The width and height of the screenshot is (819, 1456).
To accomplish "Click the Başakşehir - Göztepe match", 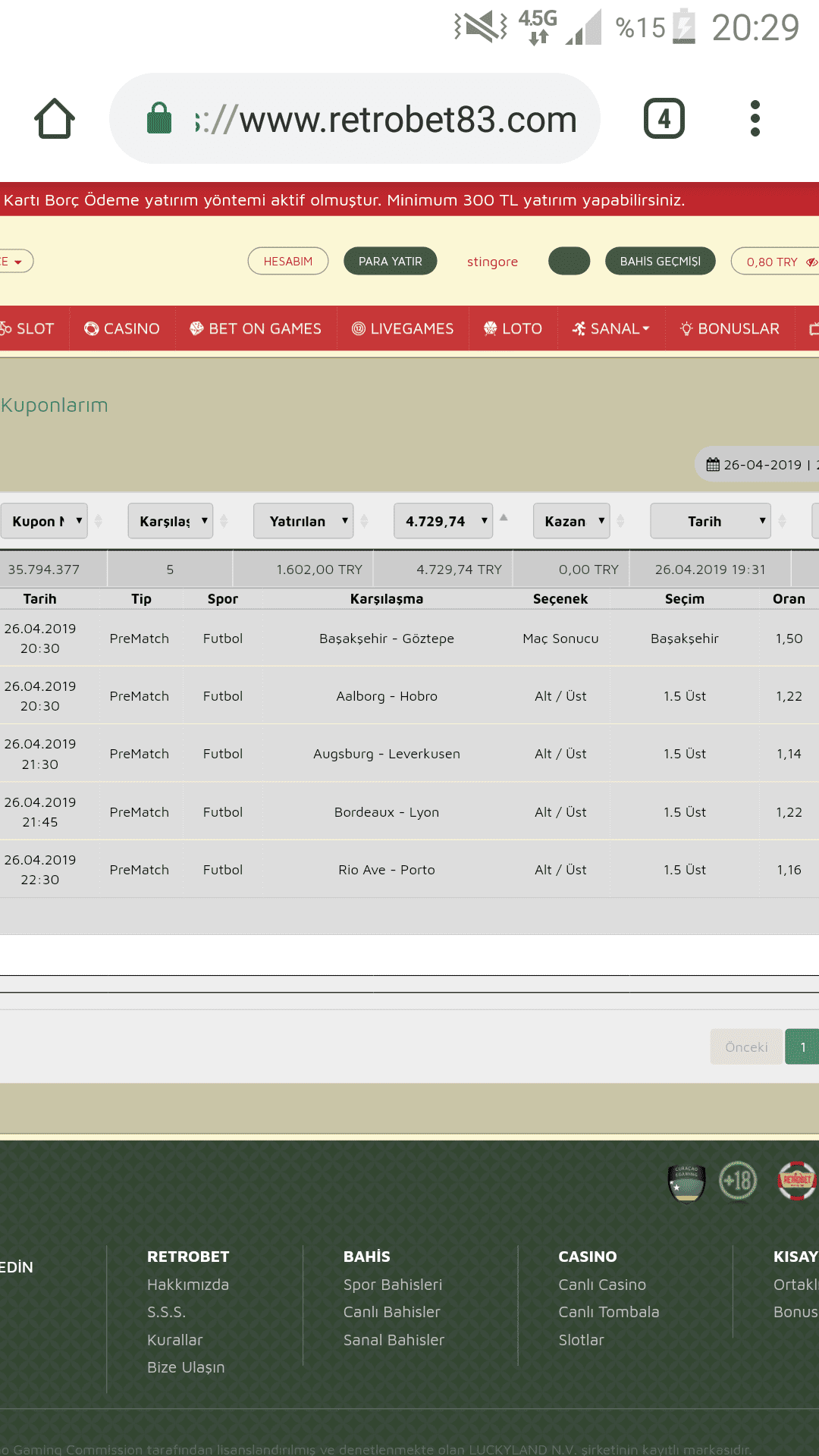I will point(387,639).
